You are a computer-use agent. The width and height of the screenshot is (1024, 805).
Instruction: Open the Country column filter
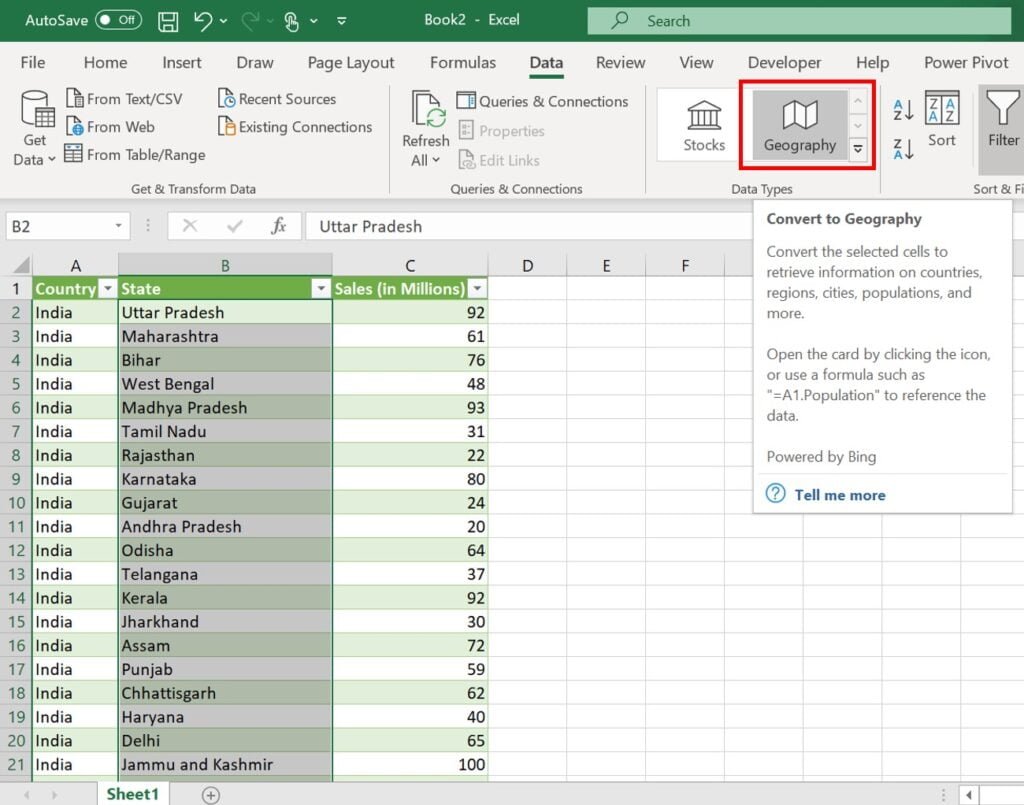coord(108,288)
